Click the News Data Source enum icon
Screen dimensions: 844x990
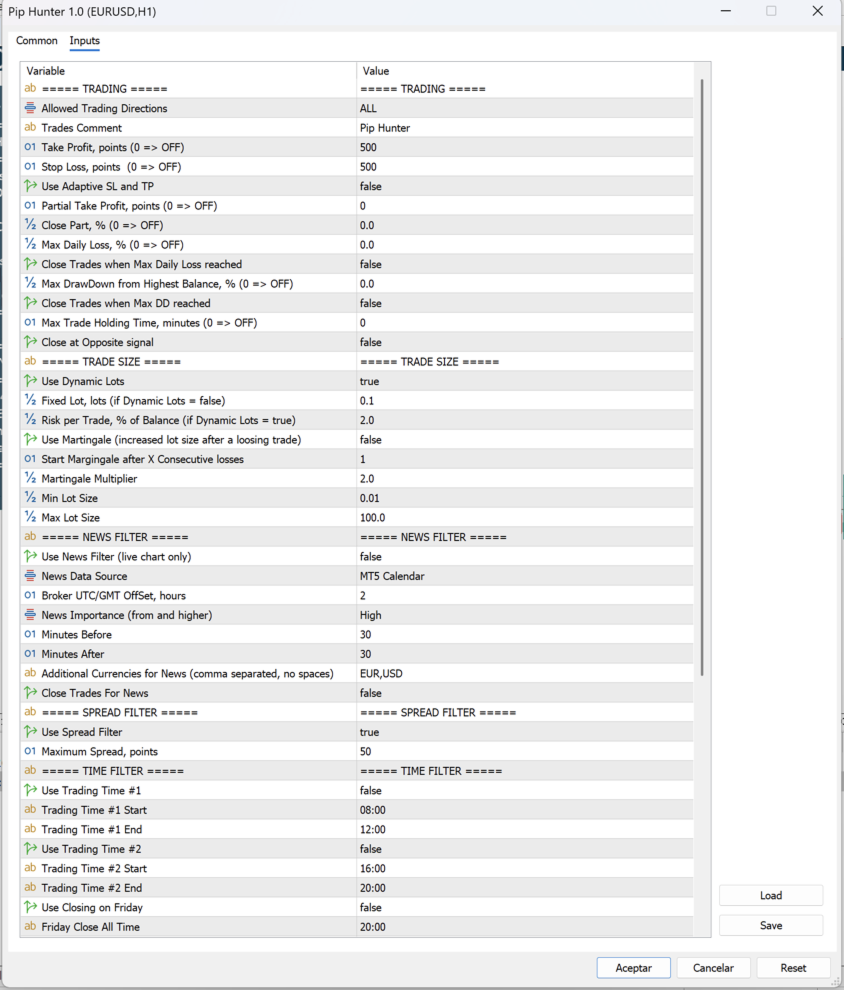point(30,576)
